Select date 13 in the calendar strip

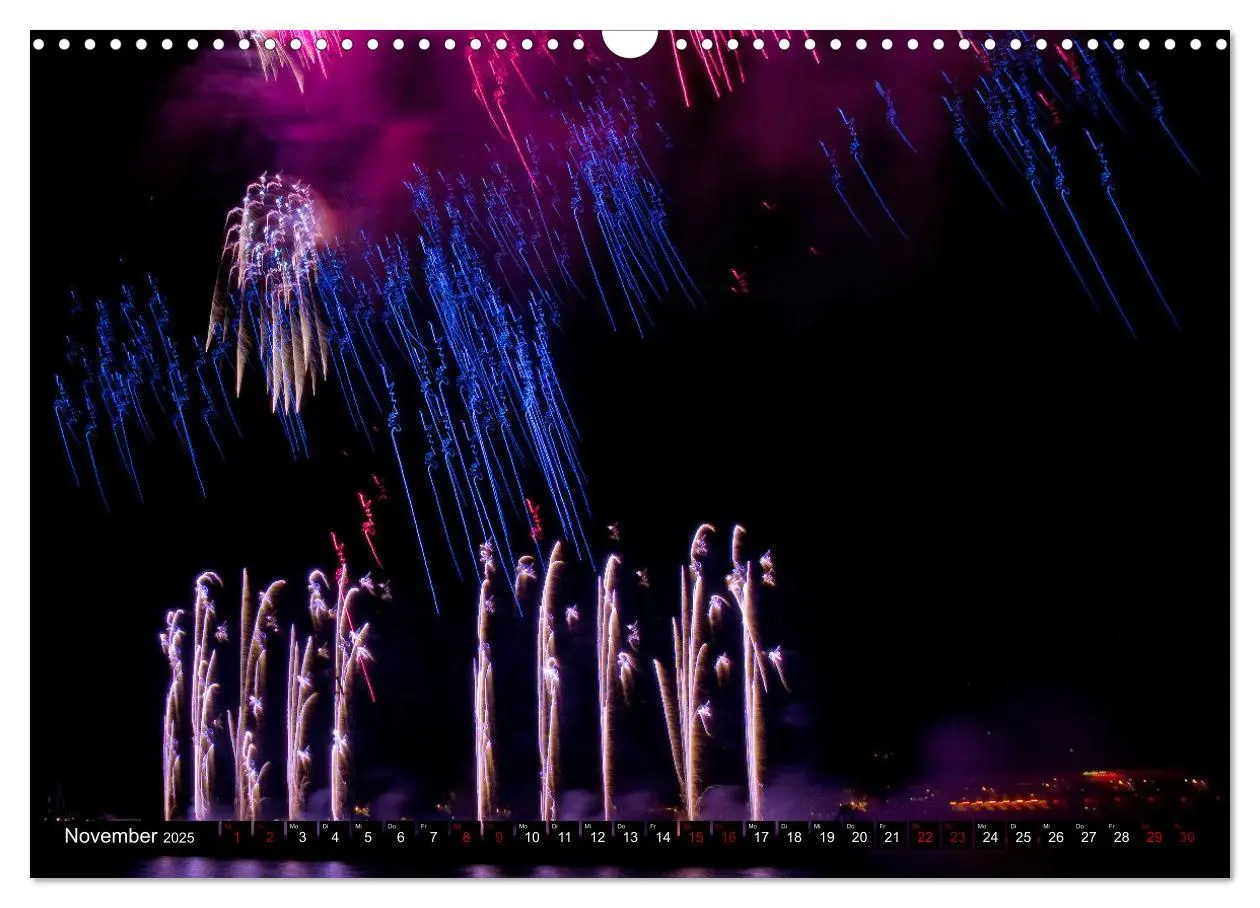[x=630, y=837]
